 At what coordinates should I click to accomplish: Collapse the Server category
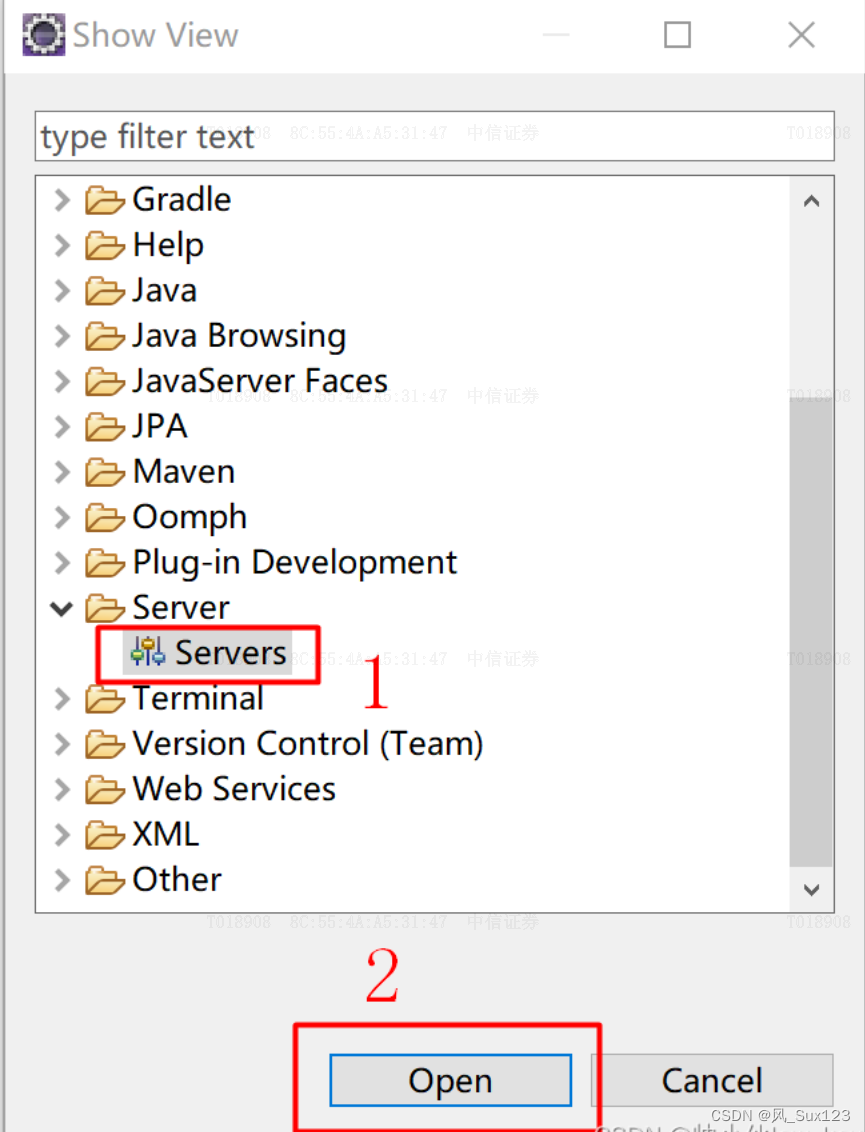[62, 609]
